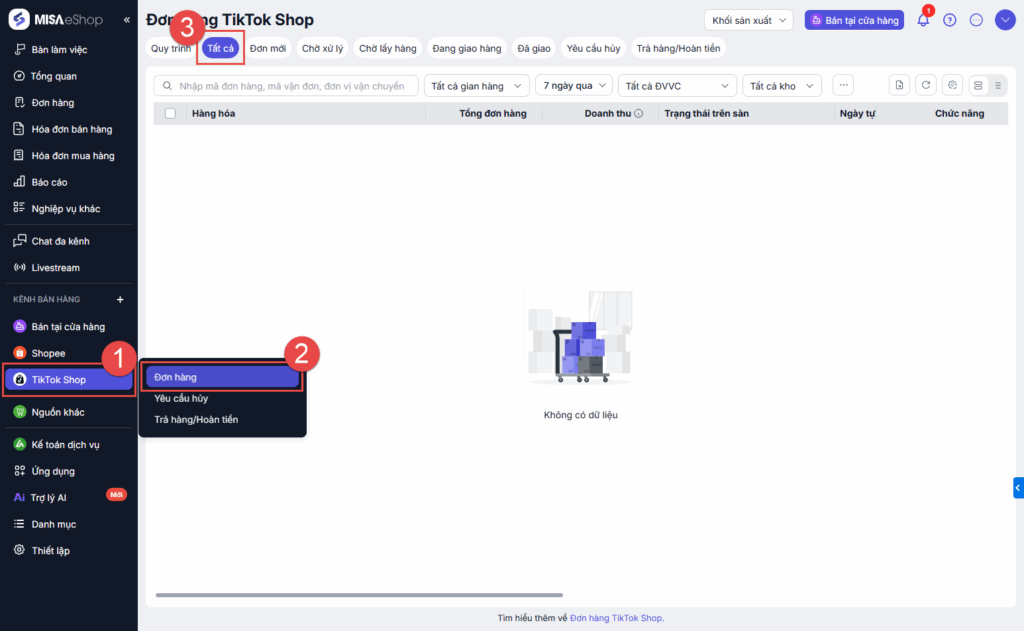Switch to compact list view icon

tap(997, 86)
